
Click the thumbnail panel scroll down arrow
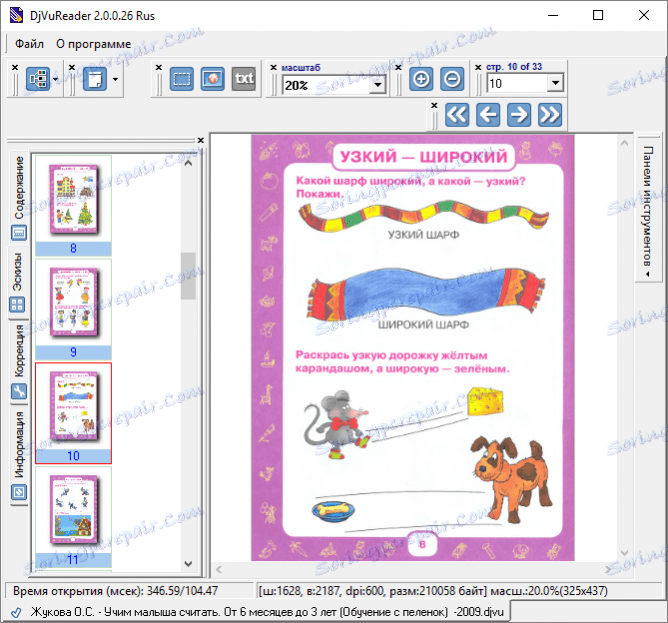point(188,564)
